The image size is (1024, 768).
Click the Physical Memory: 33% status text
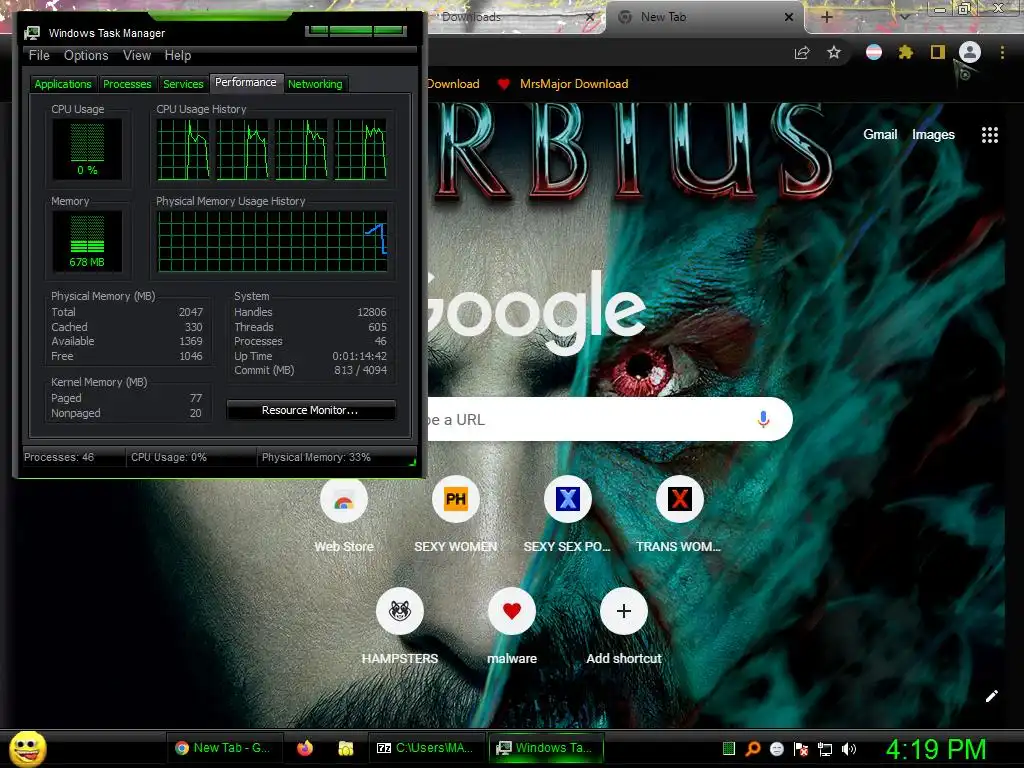(316, 457)
